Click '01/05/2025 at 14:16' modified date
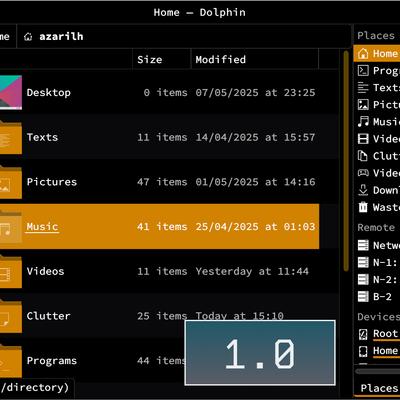 click(x=255, y=182)
